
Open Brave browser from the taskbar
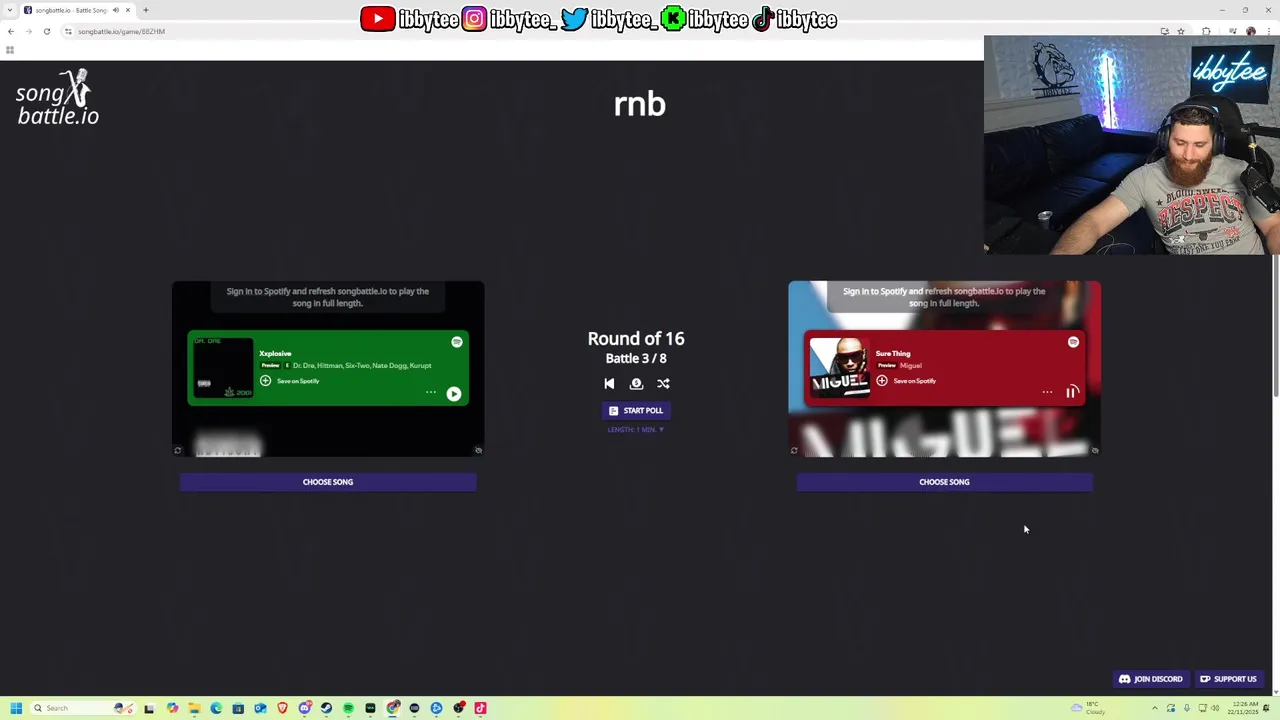coord(282,708)
